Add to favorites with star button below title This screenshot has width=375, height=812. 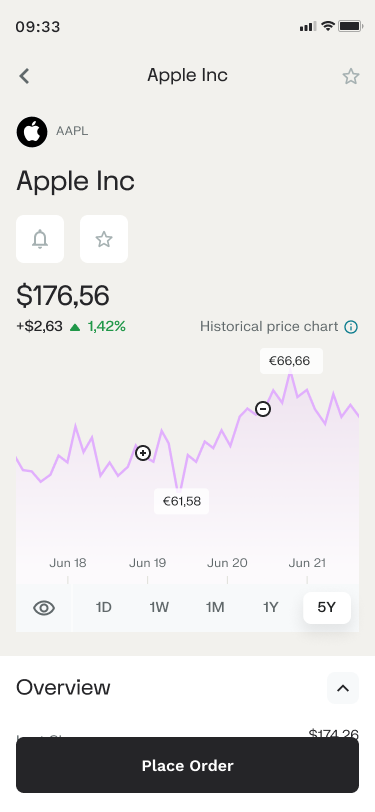(104, 239)
